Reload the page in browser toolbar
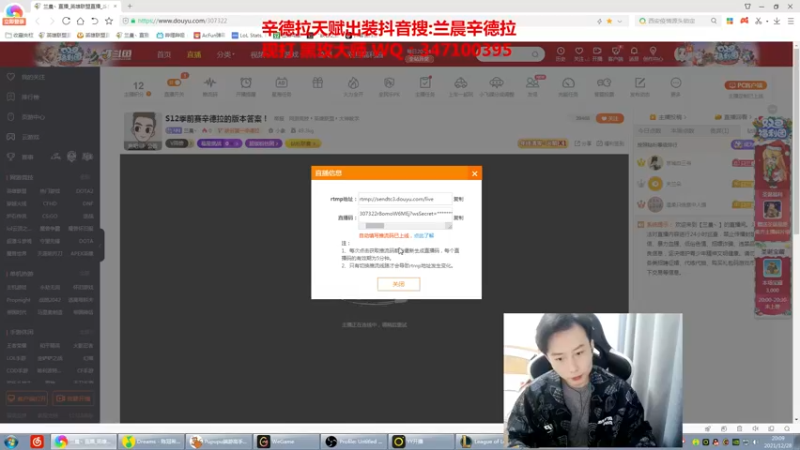 (66, 21)
